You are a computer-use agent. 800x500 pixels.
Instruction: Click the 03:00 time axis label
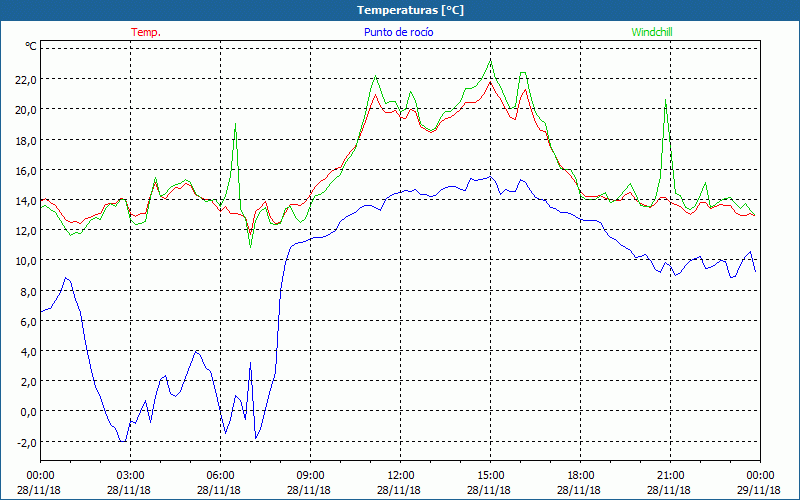pyautogui.click(x=130, y=476)
